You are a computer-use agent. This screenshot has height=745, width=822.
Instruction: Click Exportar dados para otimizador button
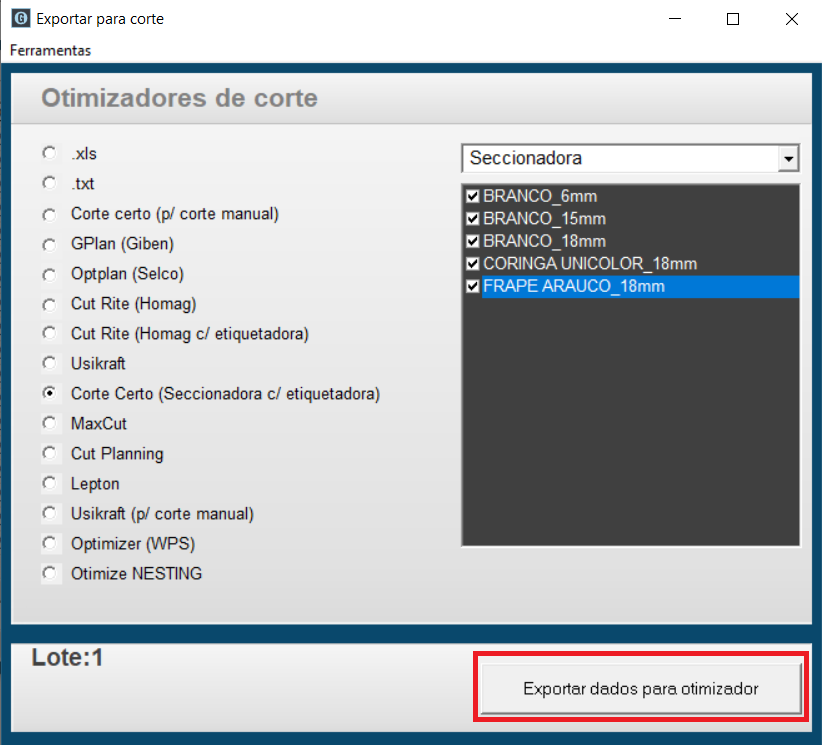[641, 688]
